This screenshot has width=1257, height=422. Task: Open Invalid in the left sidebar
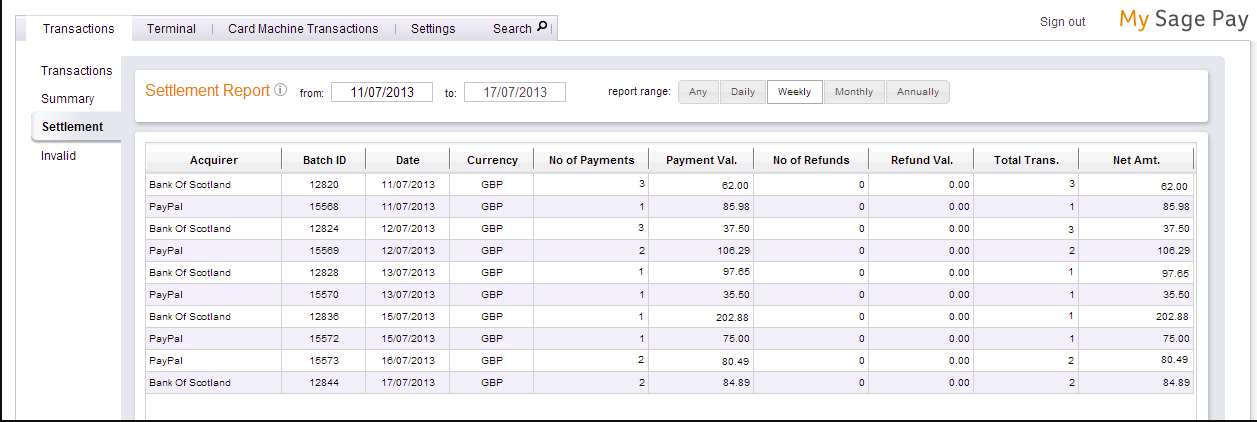click(58, 156)
